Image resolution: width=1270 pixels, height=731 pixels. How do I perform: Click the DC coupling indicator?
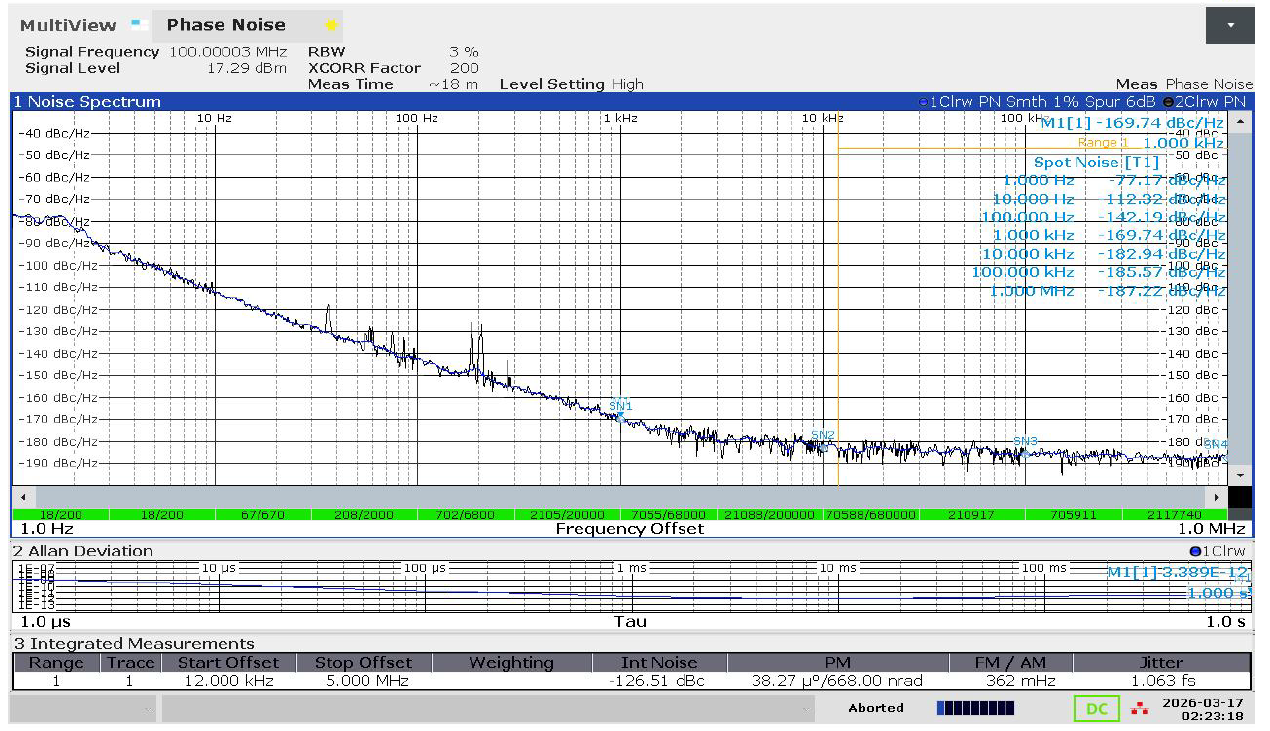[1096, 709]
